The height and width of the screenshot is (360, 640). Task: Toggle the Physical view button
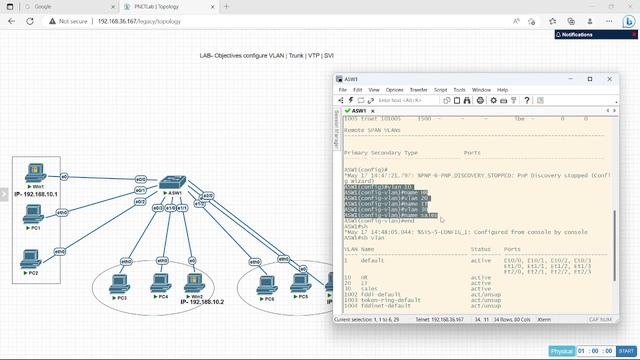(x=562, y=351)
